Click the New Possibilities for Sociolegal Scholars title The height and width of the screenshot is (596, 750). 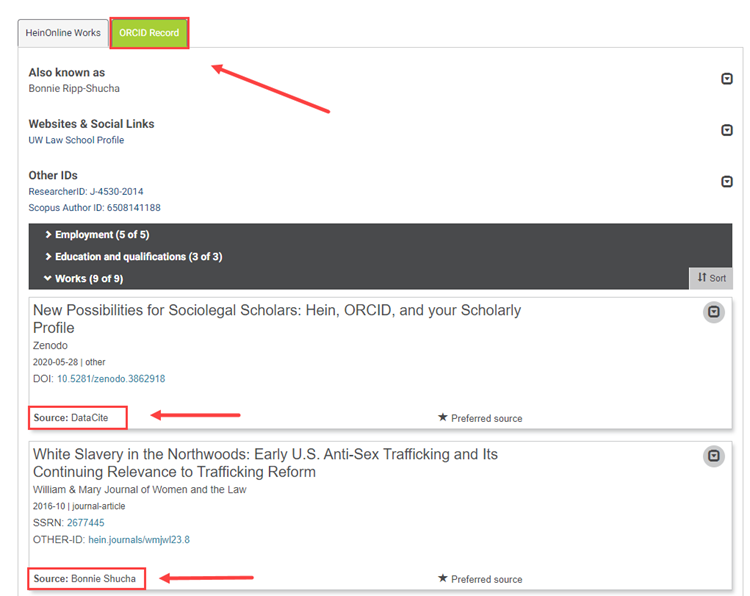(277, 319)
